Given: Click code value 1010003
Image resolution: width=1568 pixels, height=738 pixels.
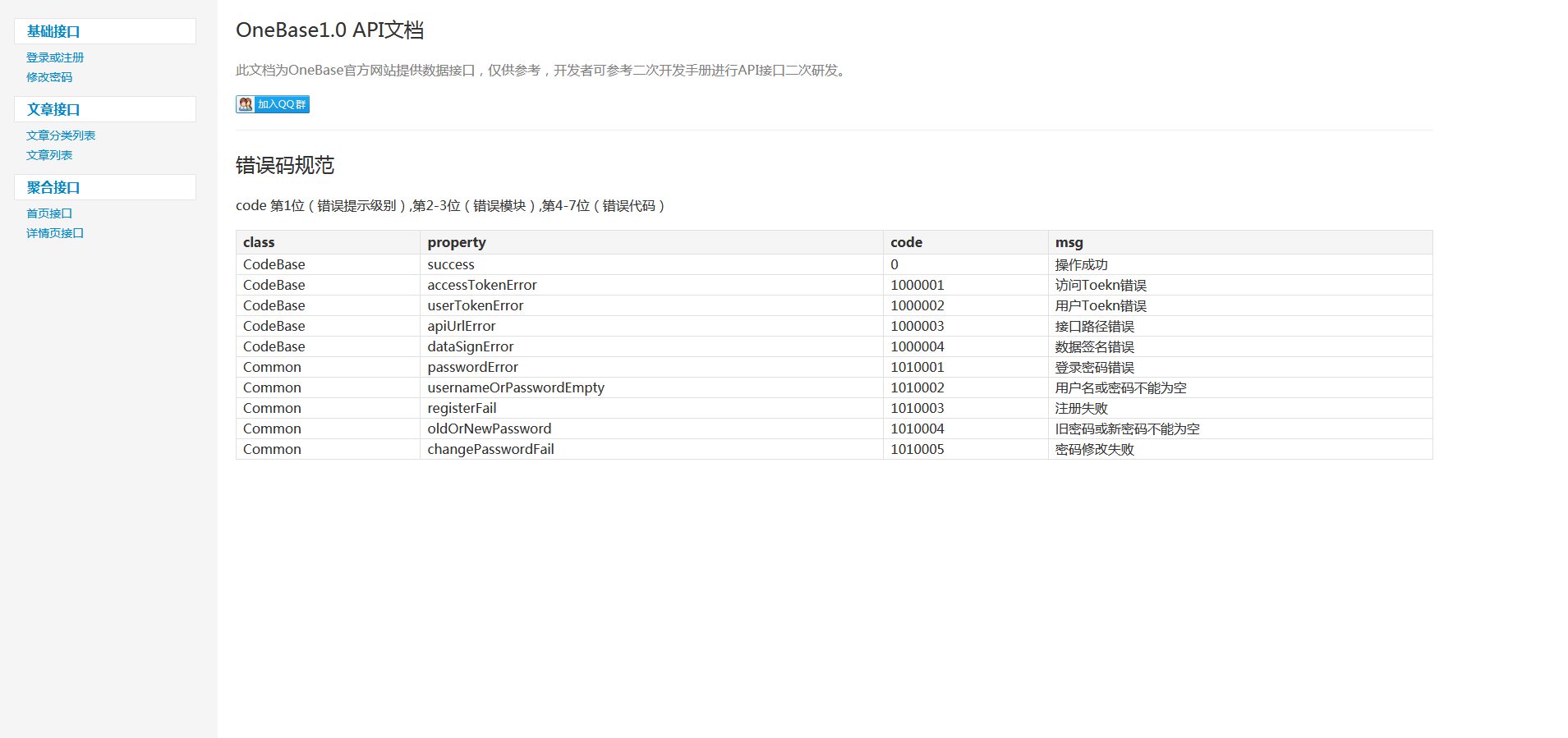Looking at the screenshot, I should [966, 408].
